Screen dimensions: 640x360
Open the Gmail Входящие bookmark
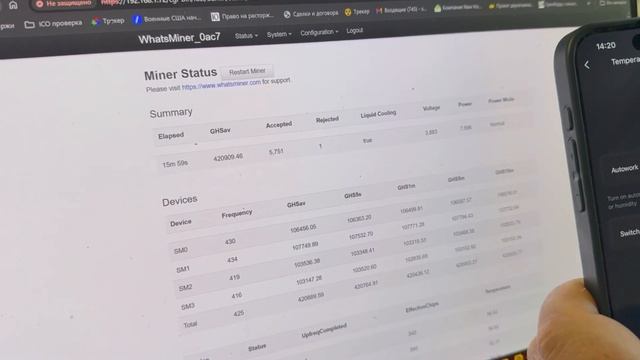click(401, 10)
